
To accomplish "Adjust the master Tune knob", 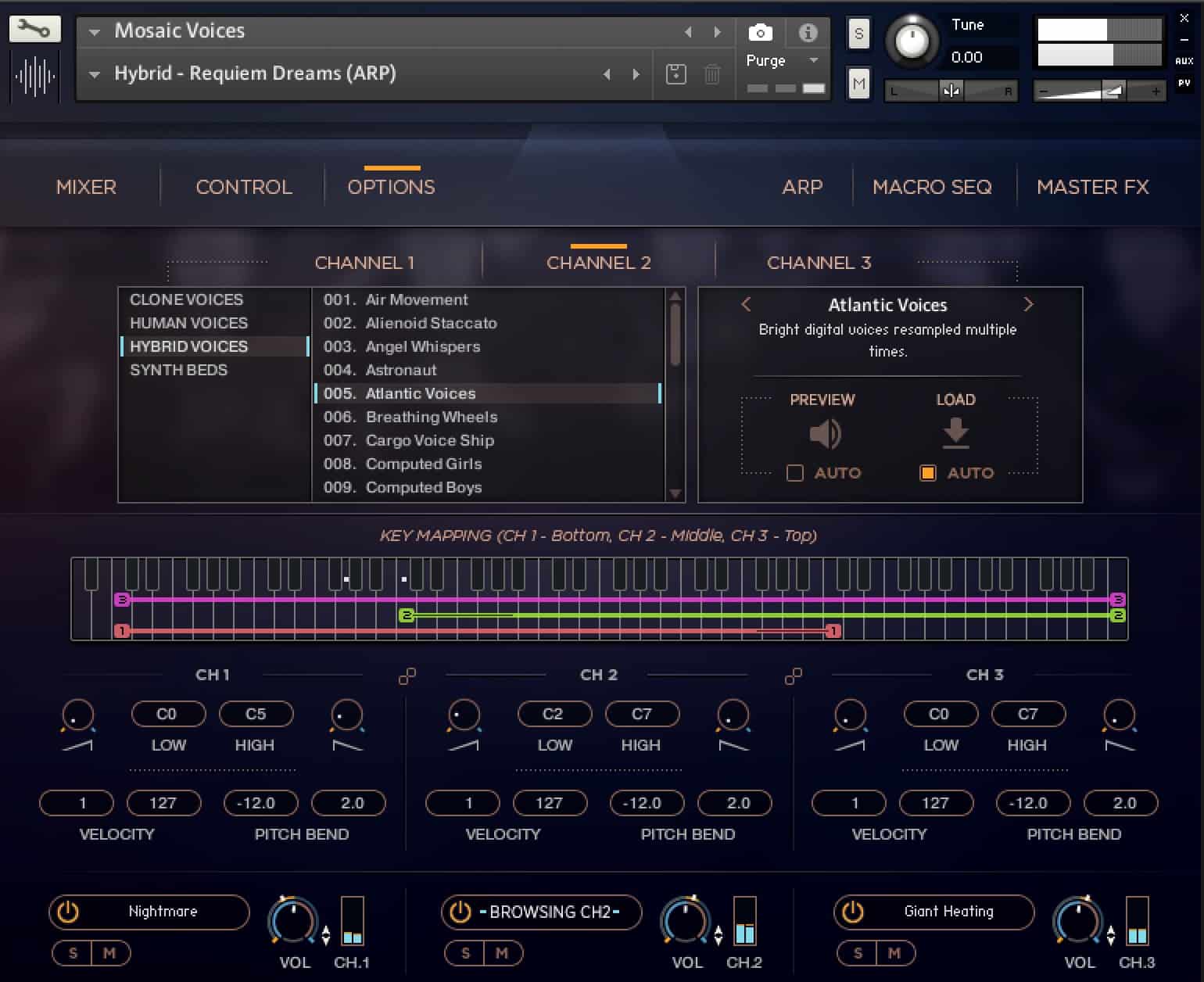I will pos(912,41).
